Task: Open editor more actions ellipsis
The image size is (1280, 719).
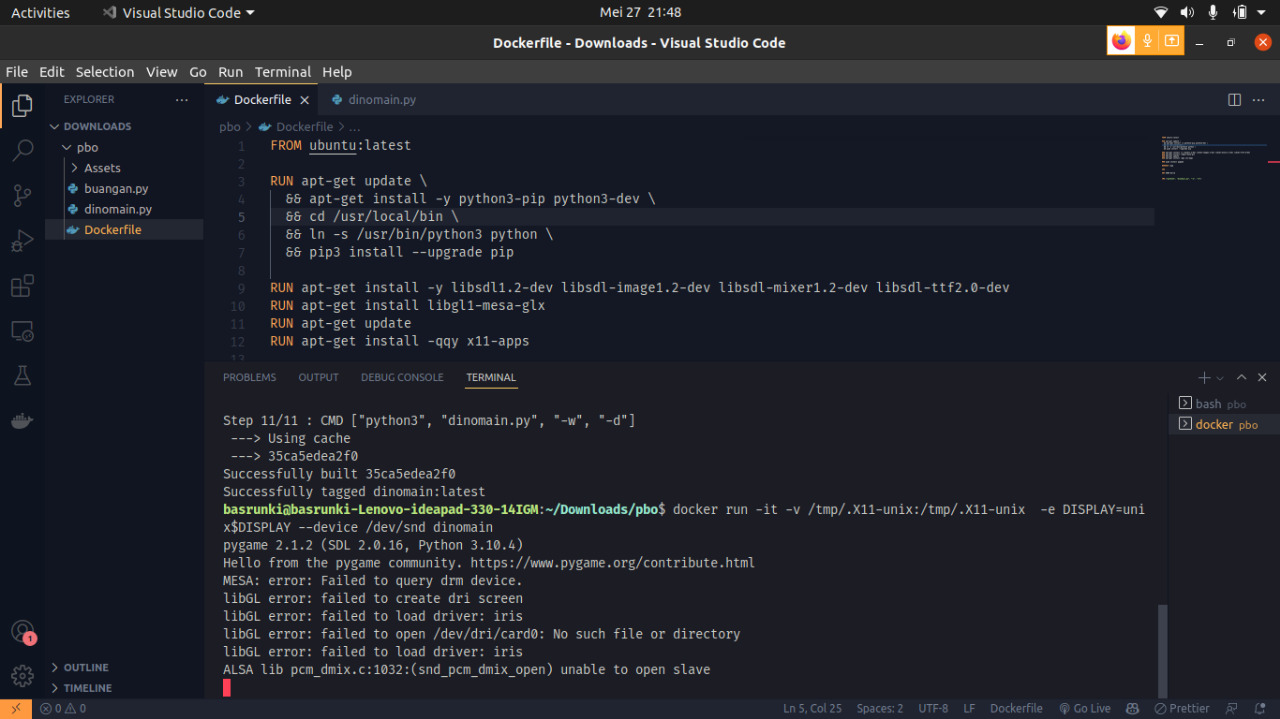Action: coord(1259,100)
